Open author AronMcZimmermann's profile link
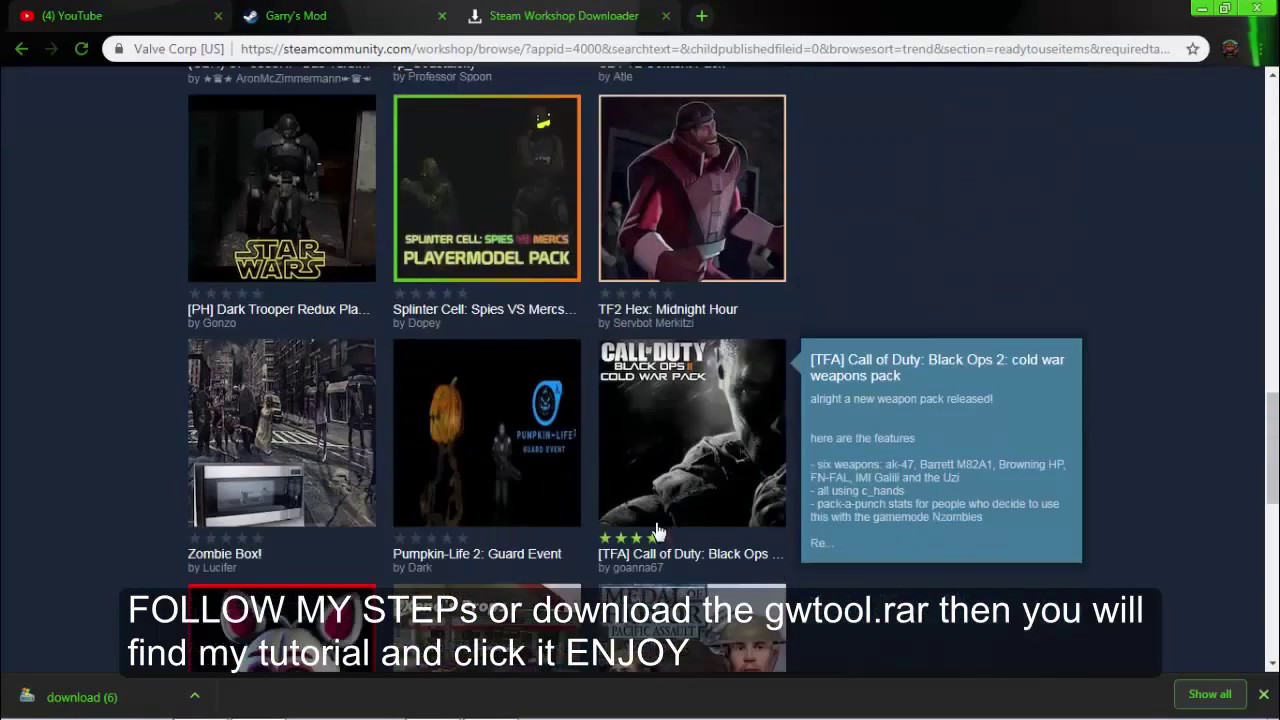Image resolution: width=1280 pixels, height=720 pixels. [x=287, y=78]
